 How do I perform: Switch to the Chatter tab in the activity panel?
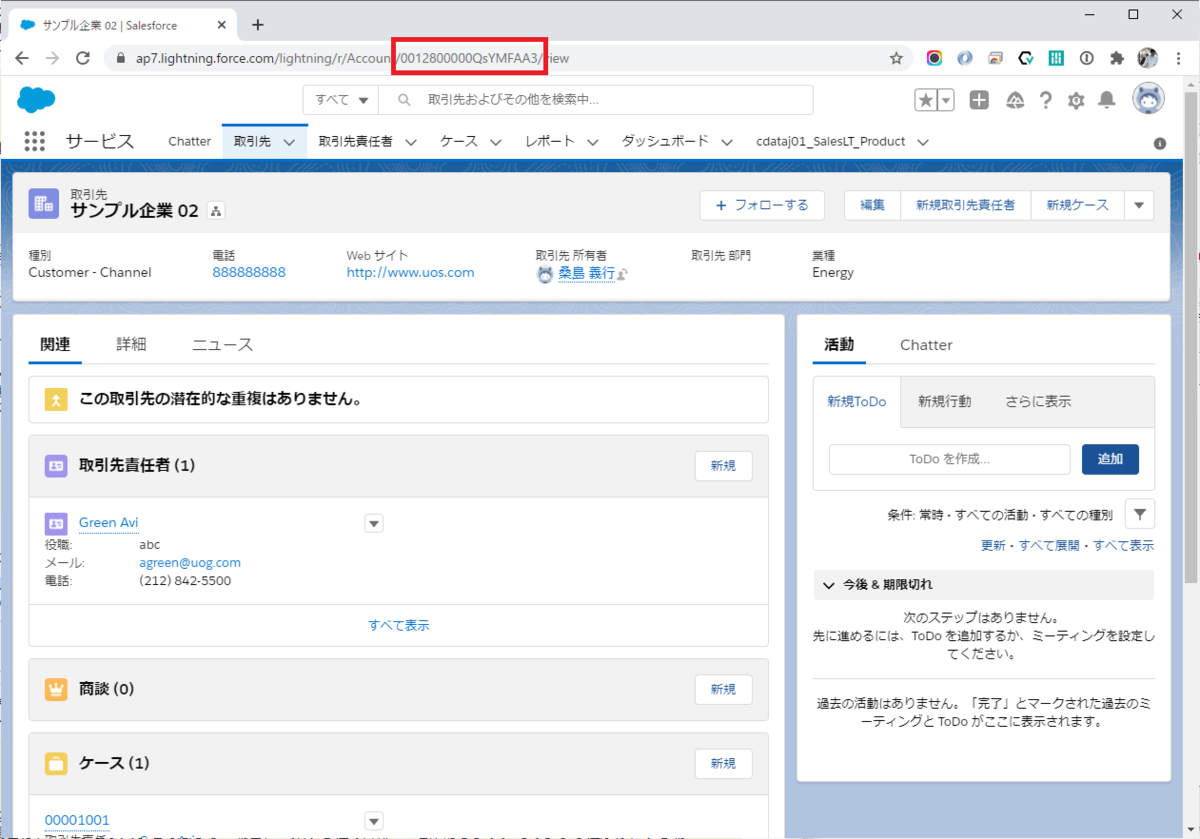[926, 345]
